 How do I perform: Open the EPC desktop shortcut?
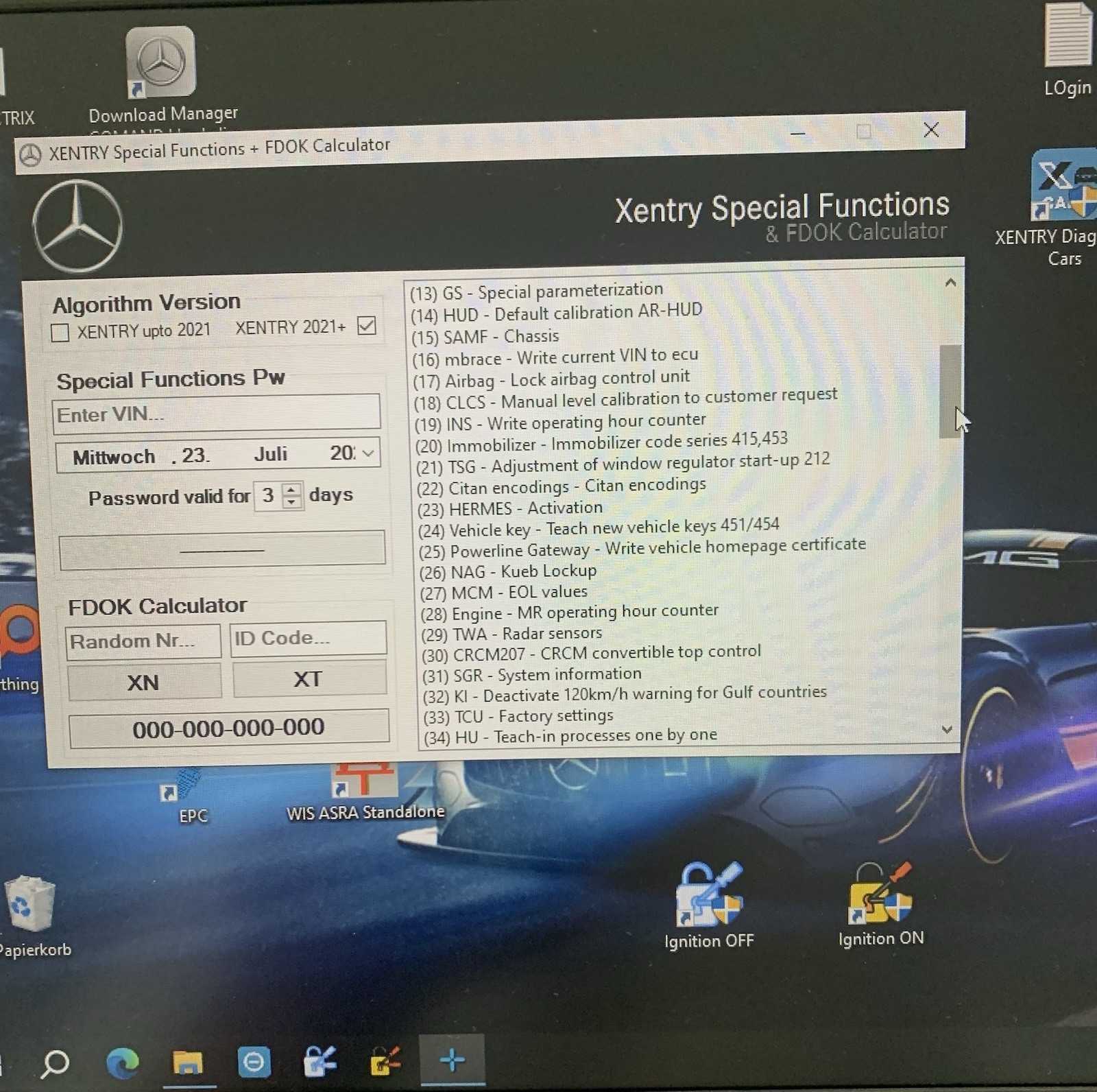(x=185, y=796)
